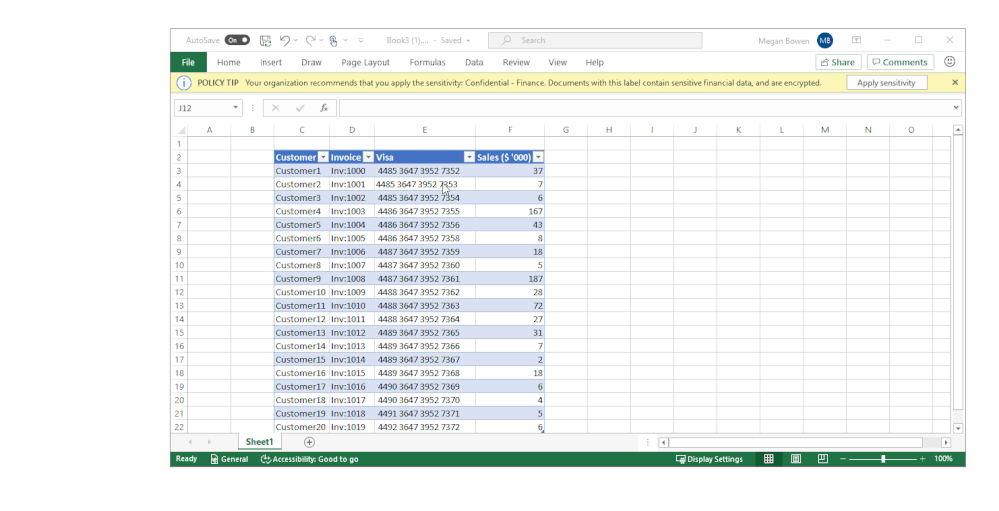Click the Ribbon Display Options icon
The height and width of the screenshot is (511, 999).
point(856,40)
